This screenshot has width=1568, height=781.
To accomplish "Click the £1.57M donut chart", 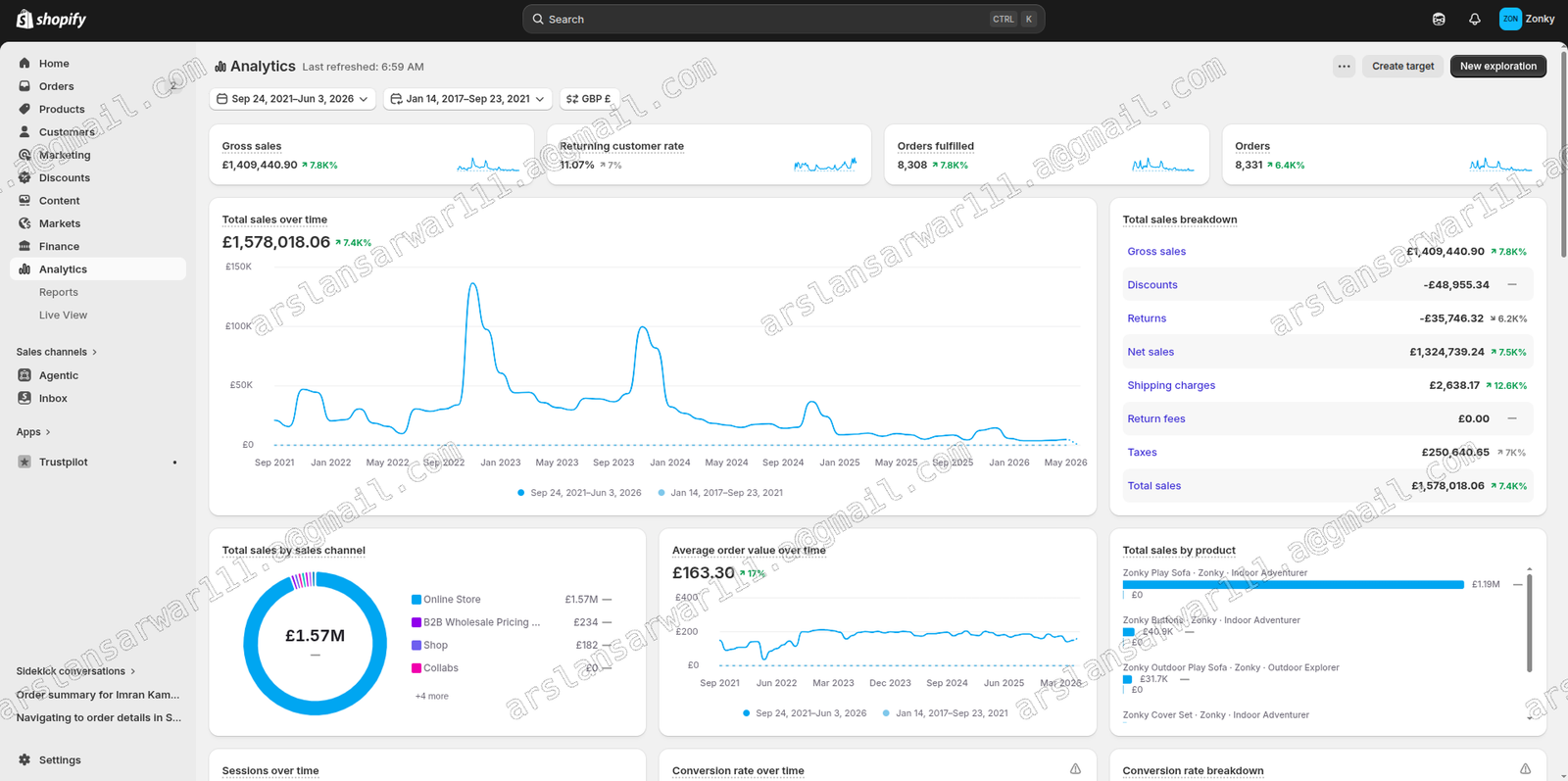I will [x=315, y=644].
